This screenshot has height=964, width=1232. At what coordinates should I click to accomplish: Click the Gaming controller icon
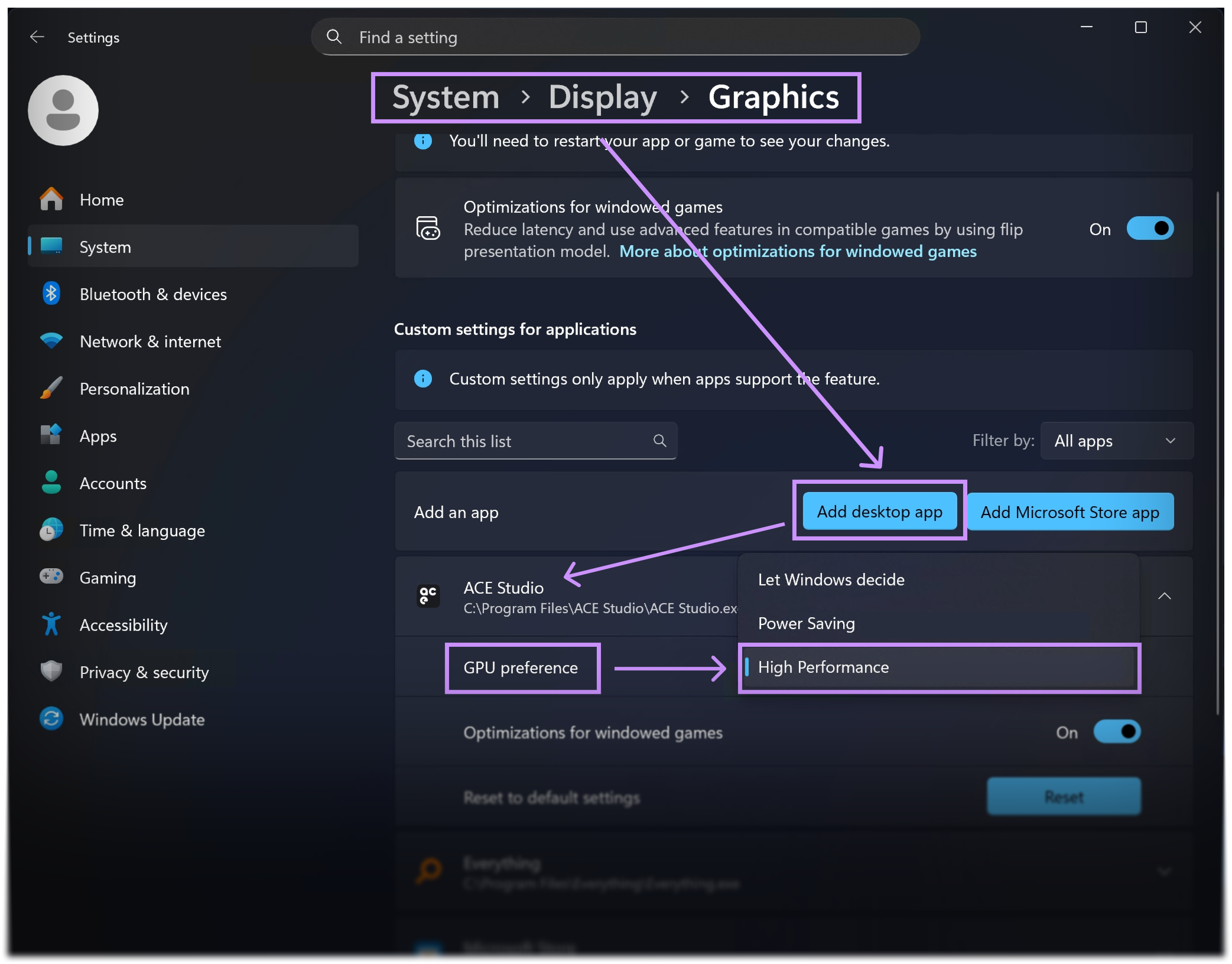tap(51, 577)
